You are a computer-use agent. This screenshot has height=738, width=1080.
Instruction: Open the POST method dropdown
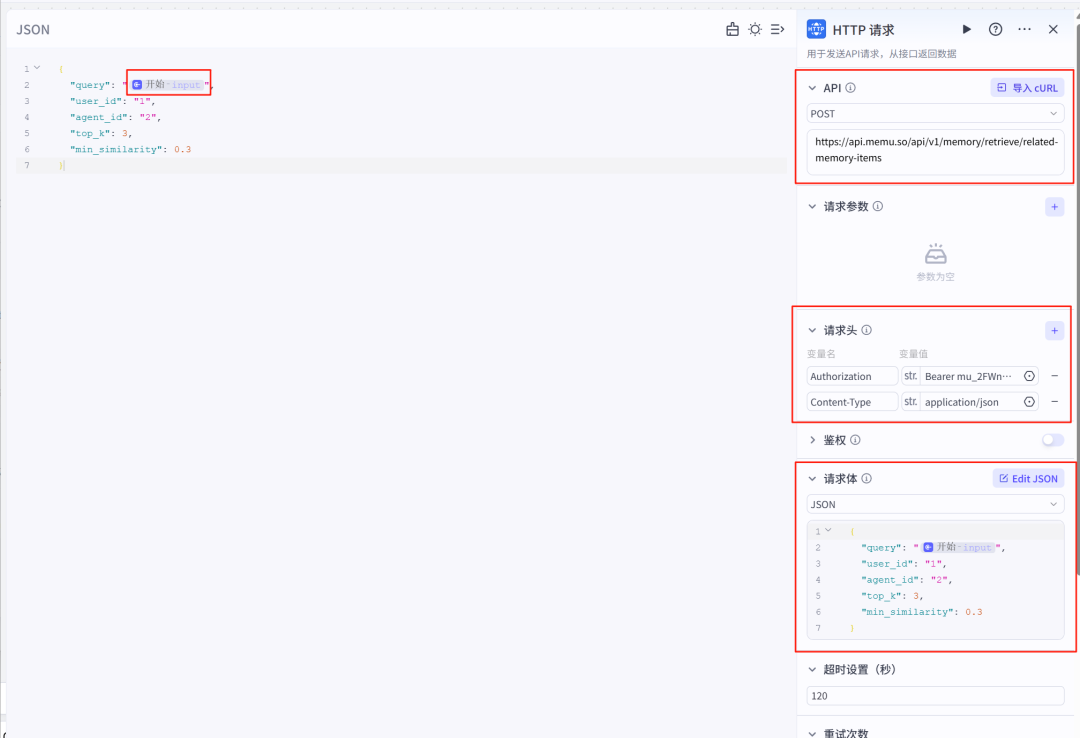click(935, 113)
